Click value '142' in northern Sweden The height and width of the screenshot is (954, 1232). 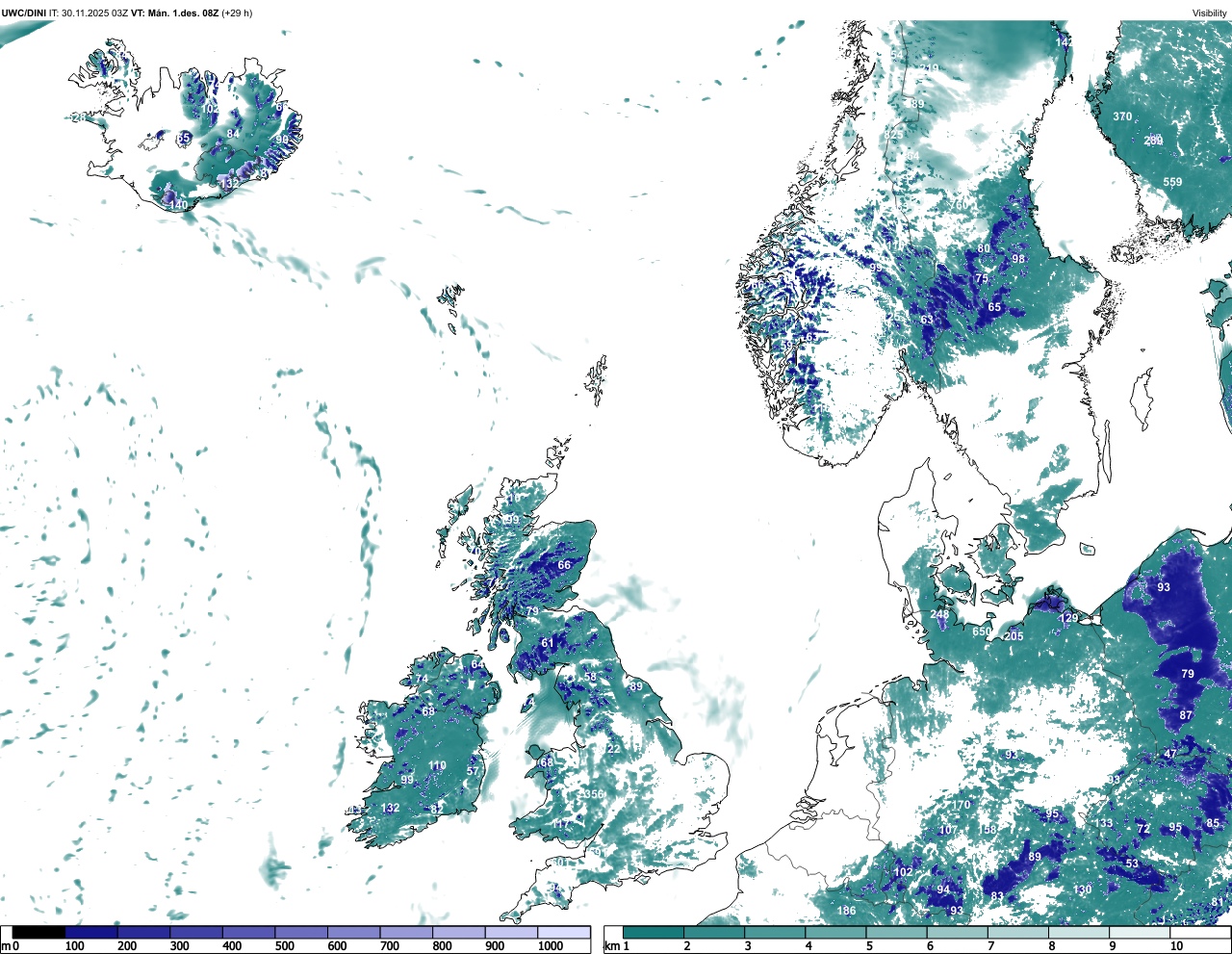coord(1064,42)
